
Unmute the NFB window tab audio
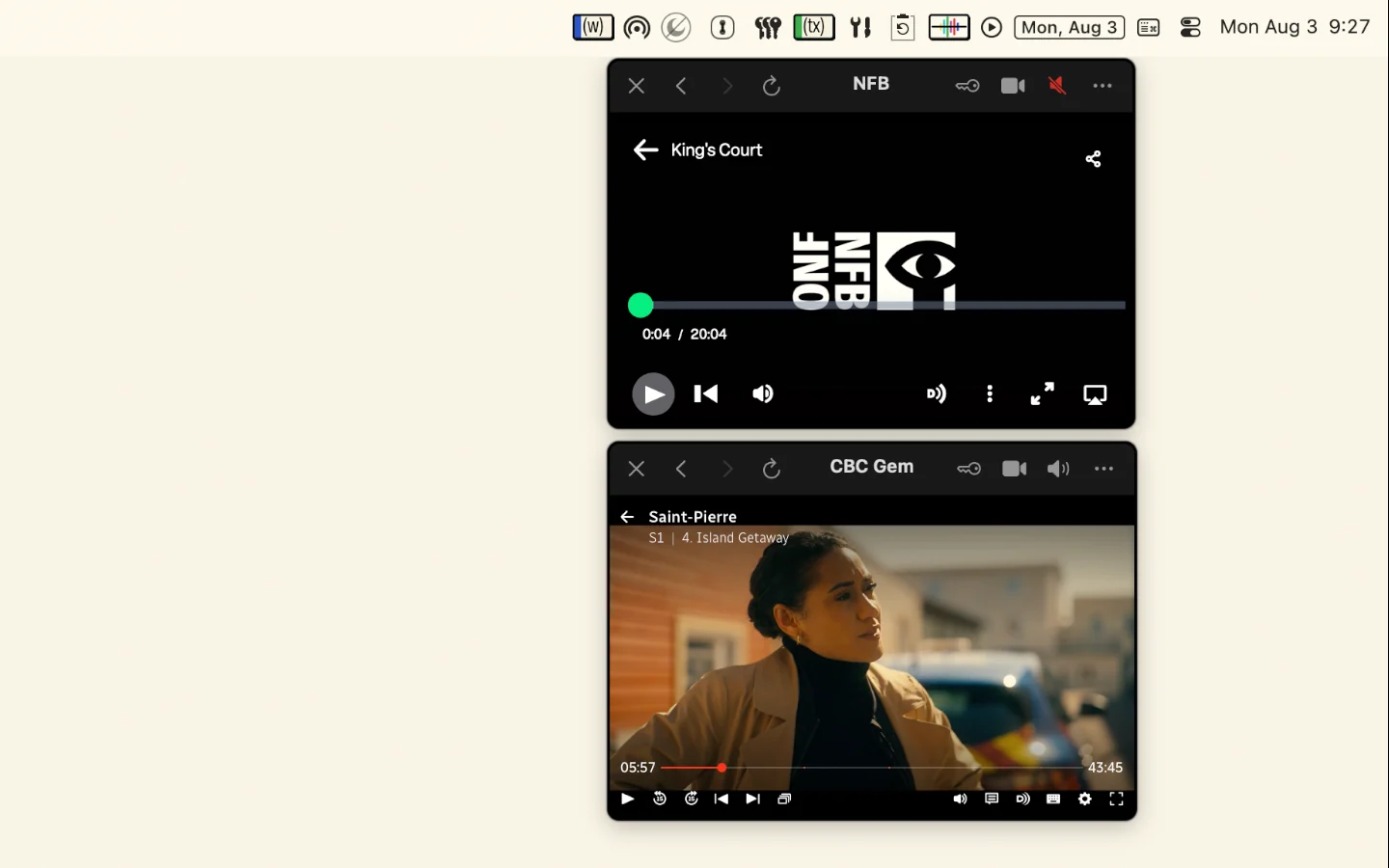pyautogui.click(x=1057, y=86)
